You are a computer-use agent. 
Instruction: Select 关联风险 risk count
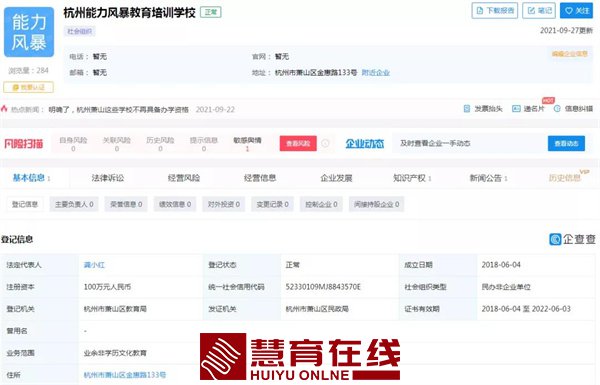point(117,144)
